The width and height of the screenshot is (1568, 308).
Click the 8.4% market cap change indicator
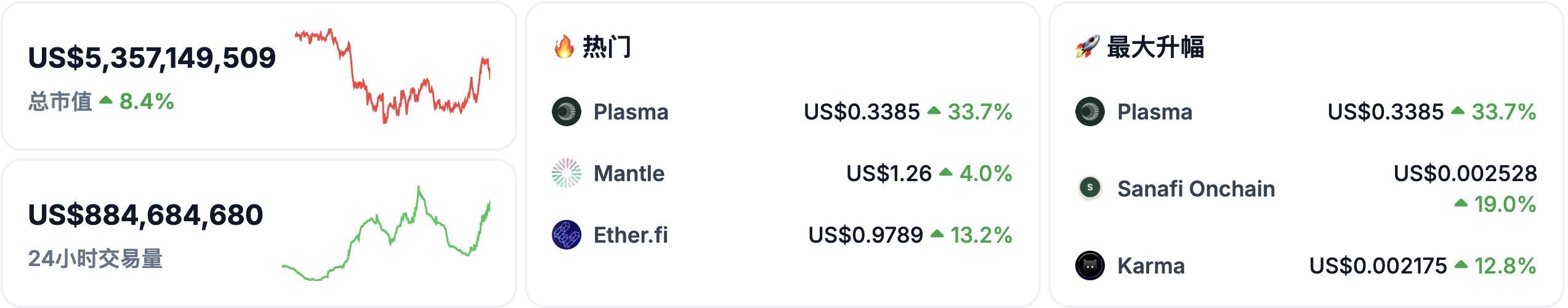146,102
